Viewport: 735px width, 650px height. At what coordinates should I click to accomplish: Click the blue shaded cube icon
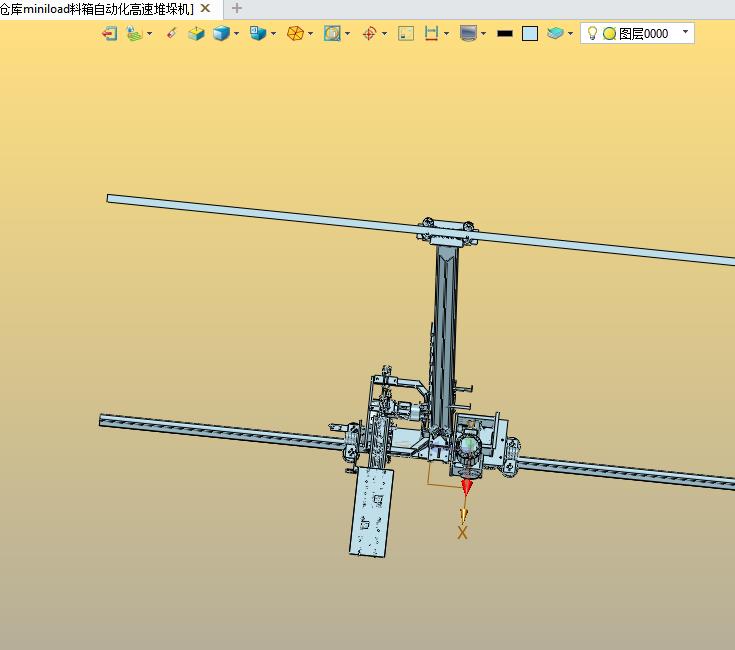221,34
